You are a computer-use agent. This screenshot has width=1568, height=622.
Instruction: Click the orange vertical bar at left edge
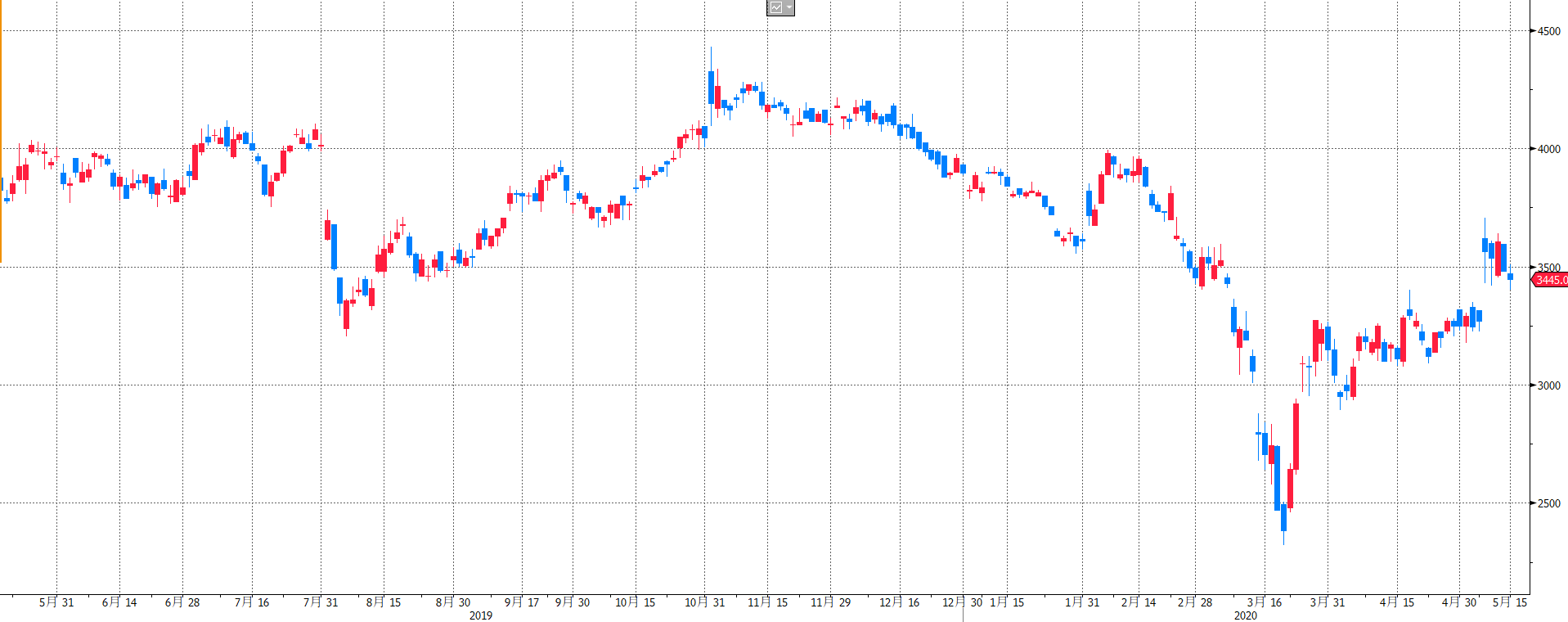pyautogui.click(x=1, y=147)
